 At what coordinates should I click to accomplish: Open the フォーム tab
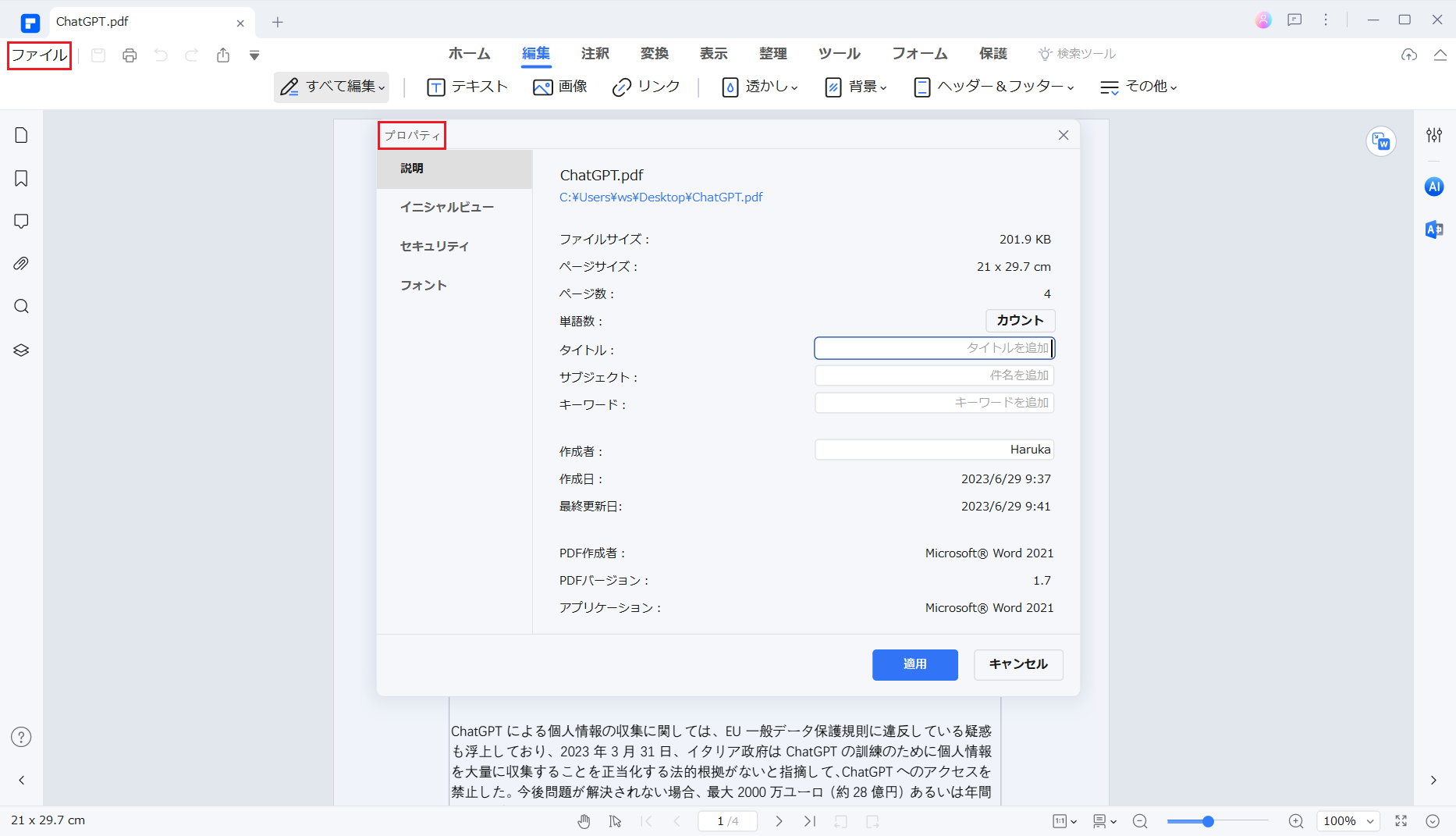(x=920, y=53)
